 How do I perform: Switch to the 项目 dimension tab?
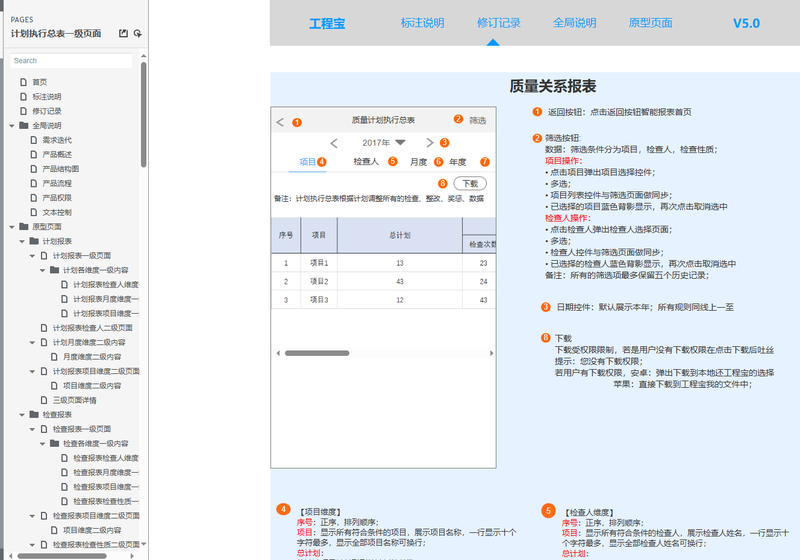[308, 162]
